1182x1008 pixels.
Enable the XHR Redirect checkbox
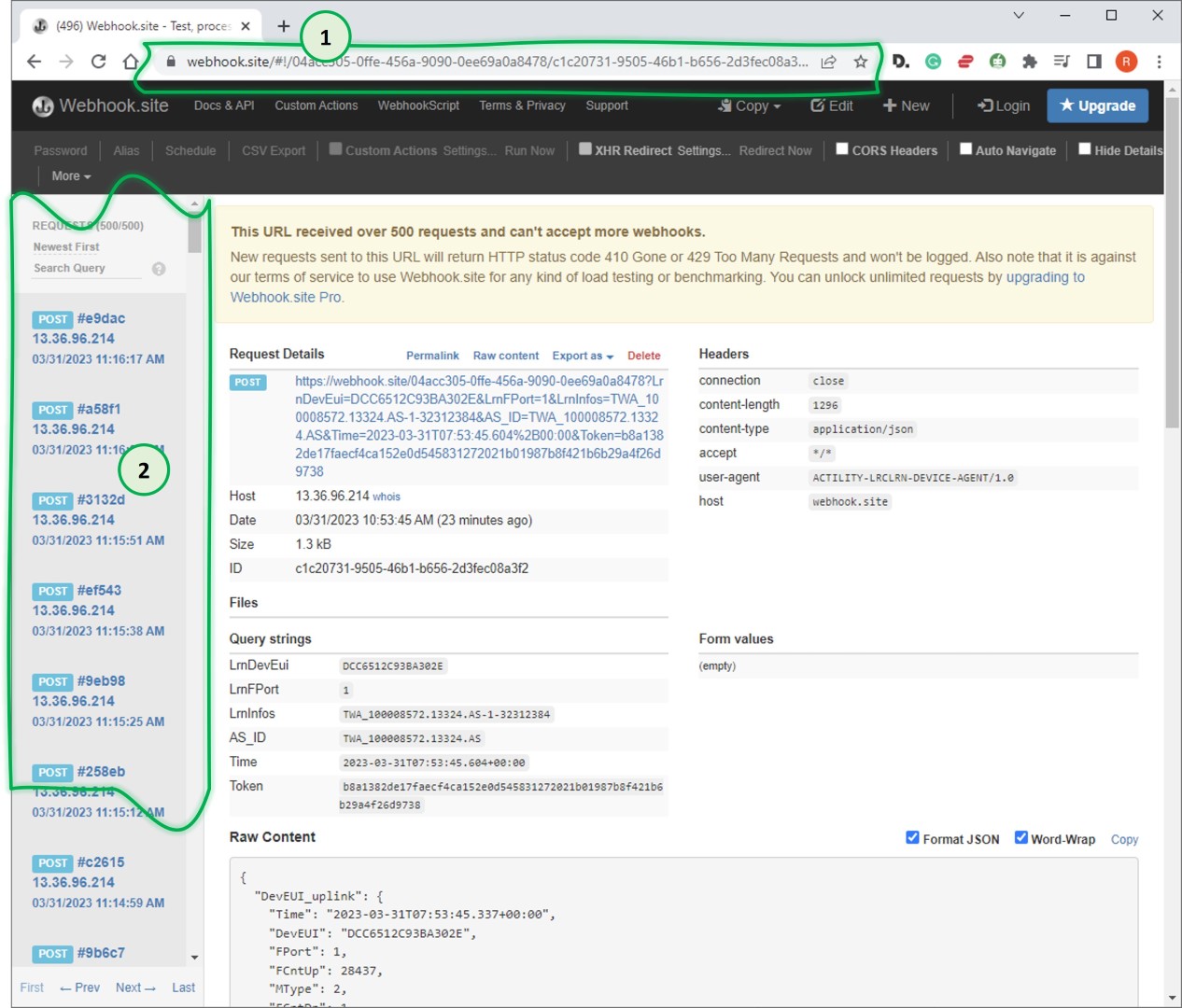click(x=585, y=148)
